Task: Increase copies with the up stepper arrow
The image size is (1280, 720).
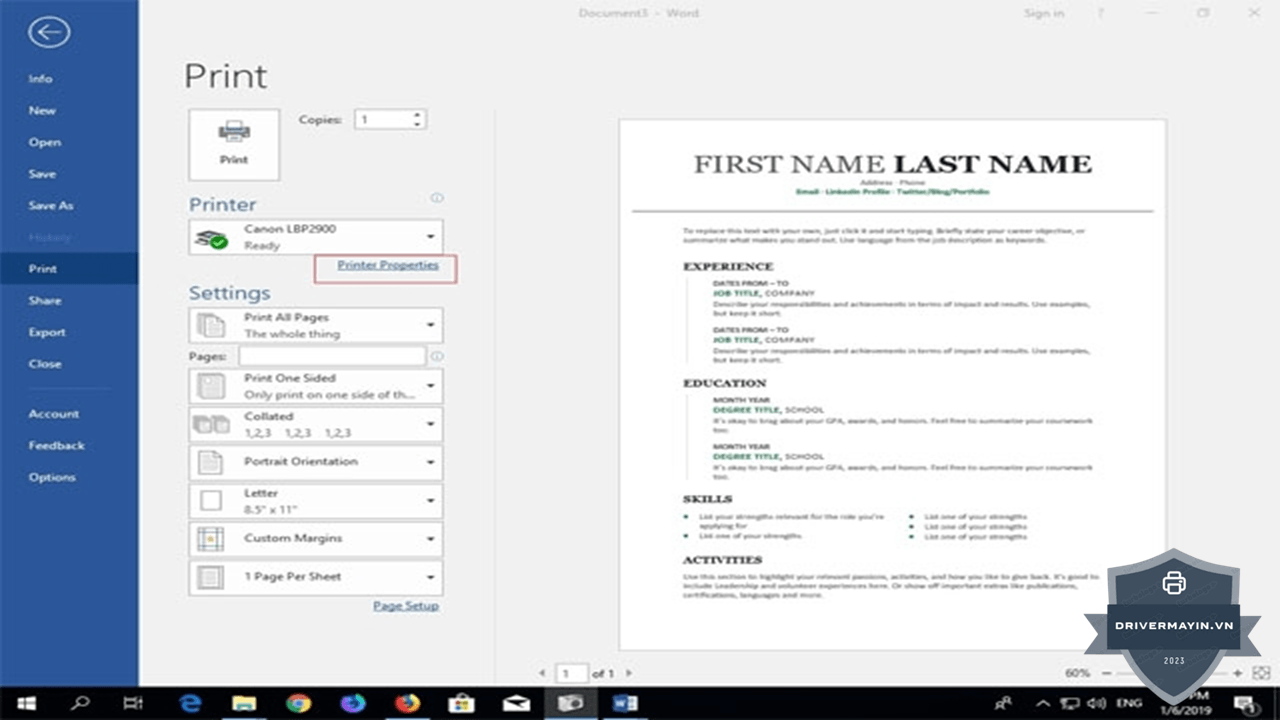Action: pyautogui.click(x=417, y=114)
